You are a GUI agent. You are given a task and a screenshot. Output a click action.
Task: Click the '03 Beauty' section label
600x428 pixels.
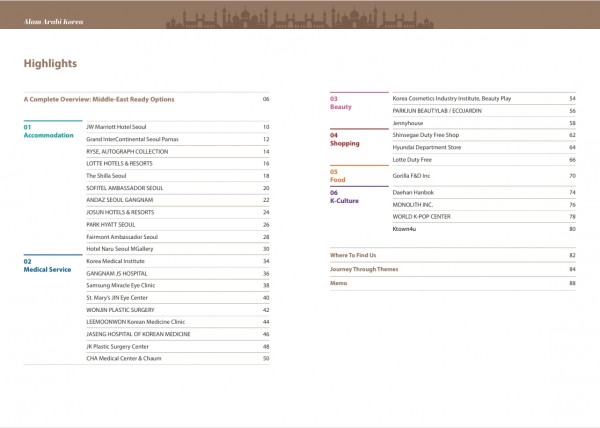pyautogui.click(x=341, y=103)
